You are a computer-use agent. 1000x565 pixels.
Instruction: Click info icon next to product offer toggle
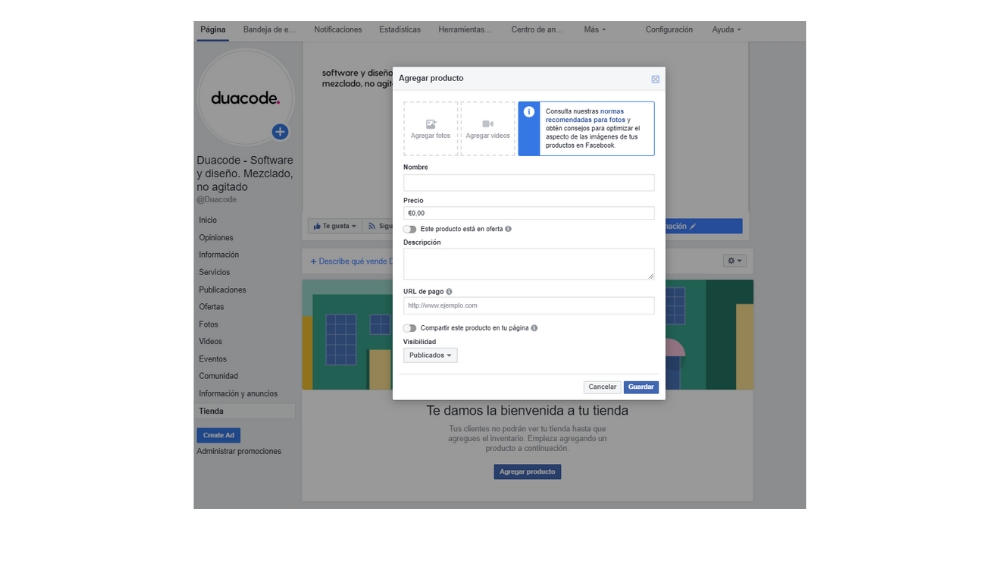click(508, 229)
